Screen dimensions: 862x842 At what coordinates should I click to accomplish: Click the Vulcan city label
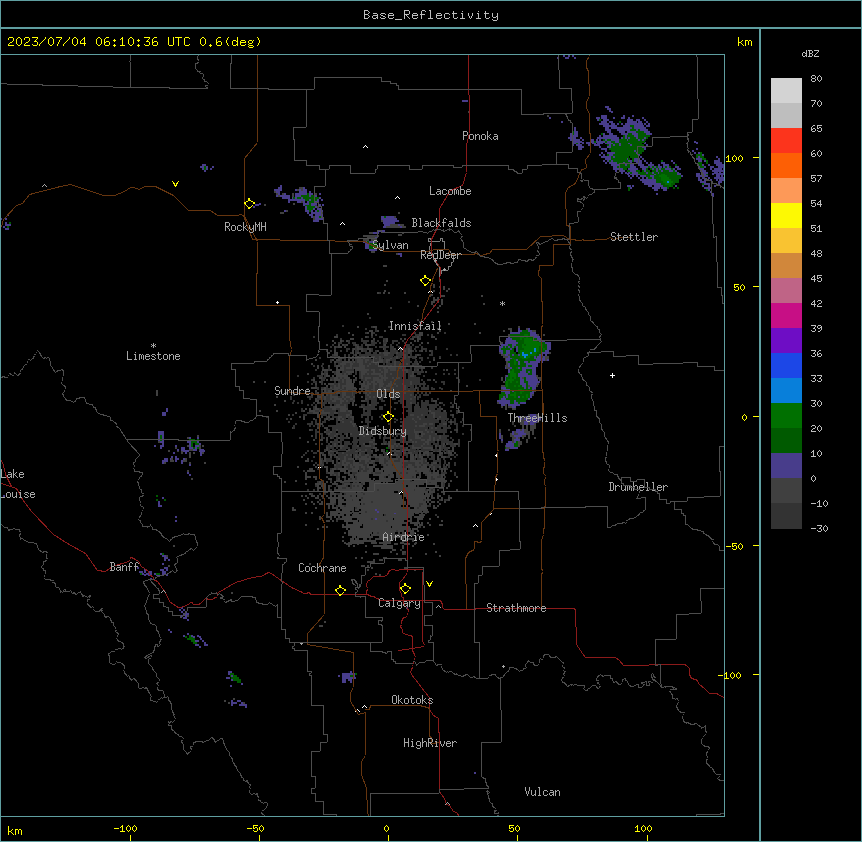click(x=542, y=792)
